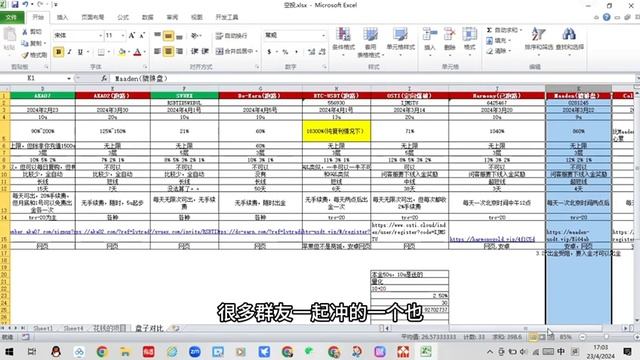
Task: Toggle Wrap Text (自动换行)
Action: [x=231, y=36]
